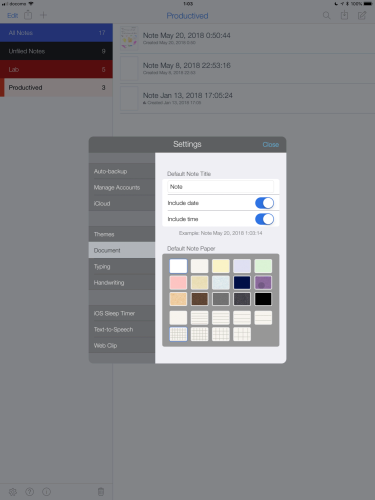Open the Handwriting settings section
Screen dimensions: 375x500
pyautogui.click(x=122, y=283)
